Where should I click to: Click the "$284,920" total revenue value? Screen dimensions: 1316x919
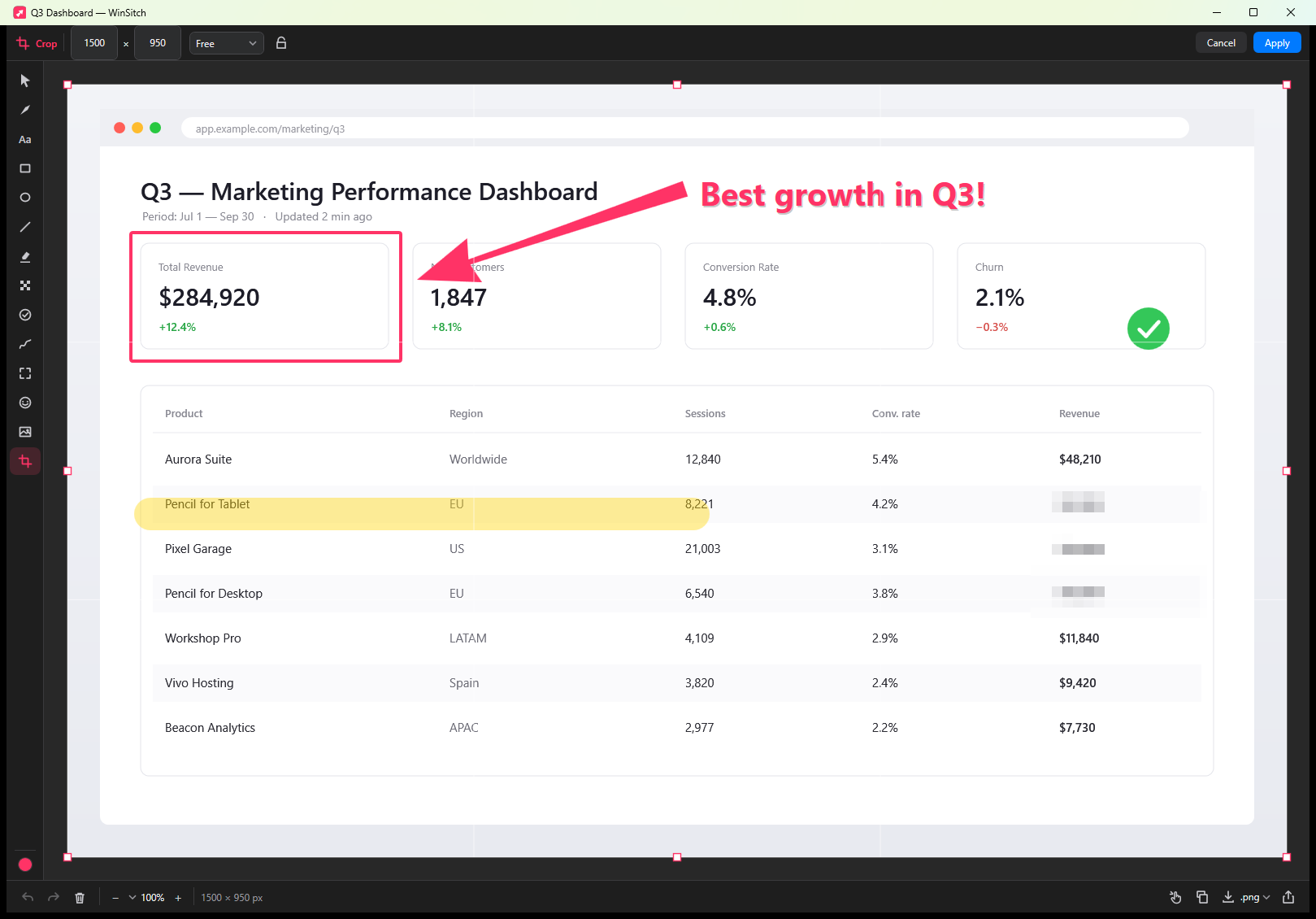(210, 298)
